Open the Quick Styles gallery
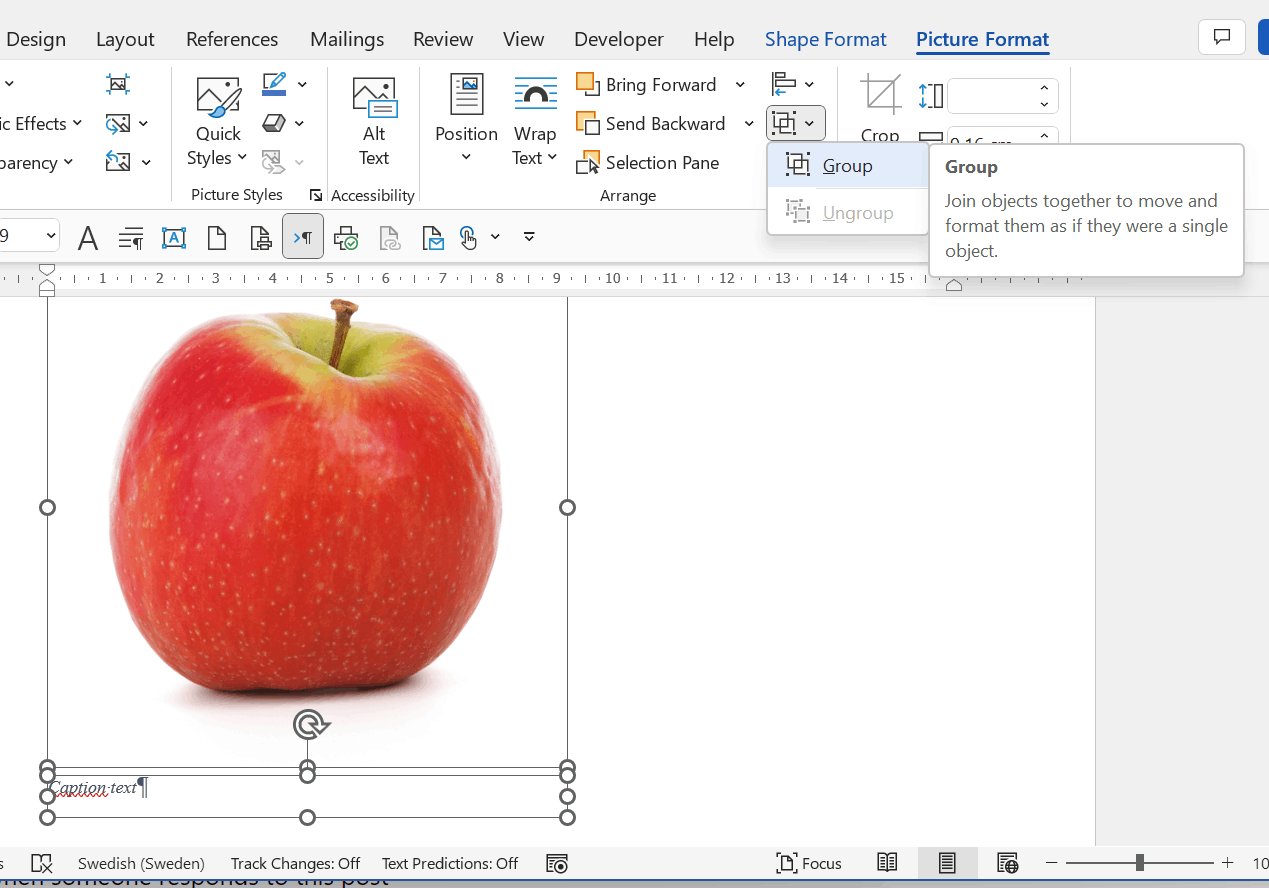1269x888 pixels. click(218, 122)
